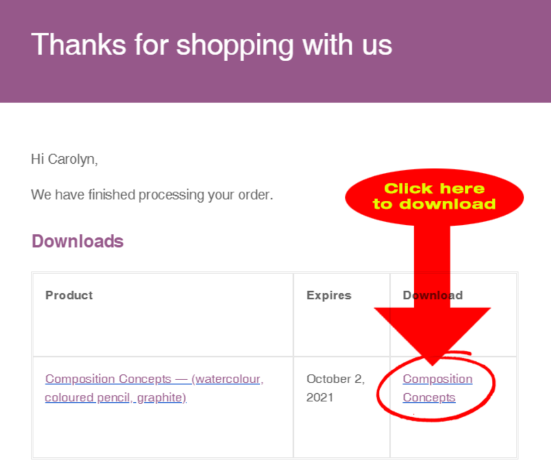Click the 'We have finished processing your order' sentence

152,195
